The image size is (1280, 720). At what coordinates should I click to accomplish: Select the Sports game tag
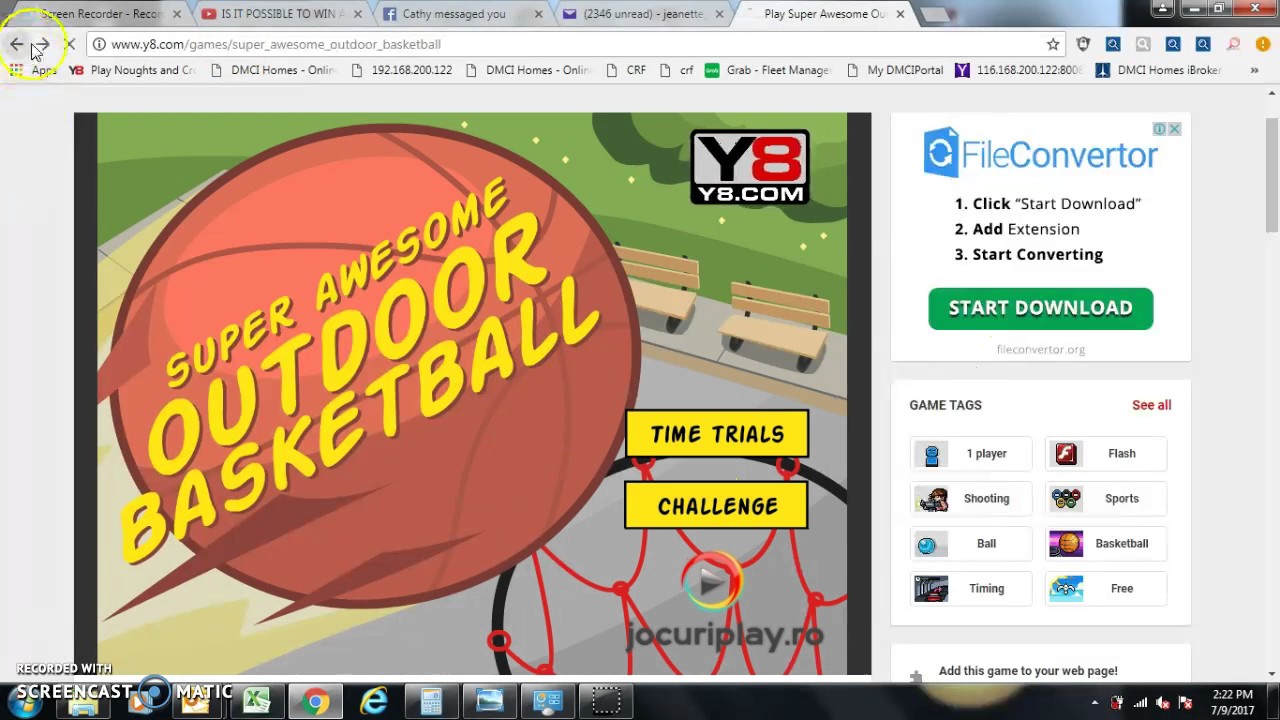tap(1106, 498)
